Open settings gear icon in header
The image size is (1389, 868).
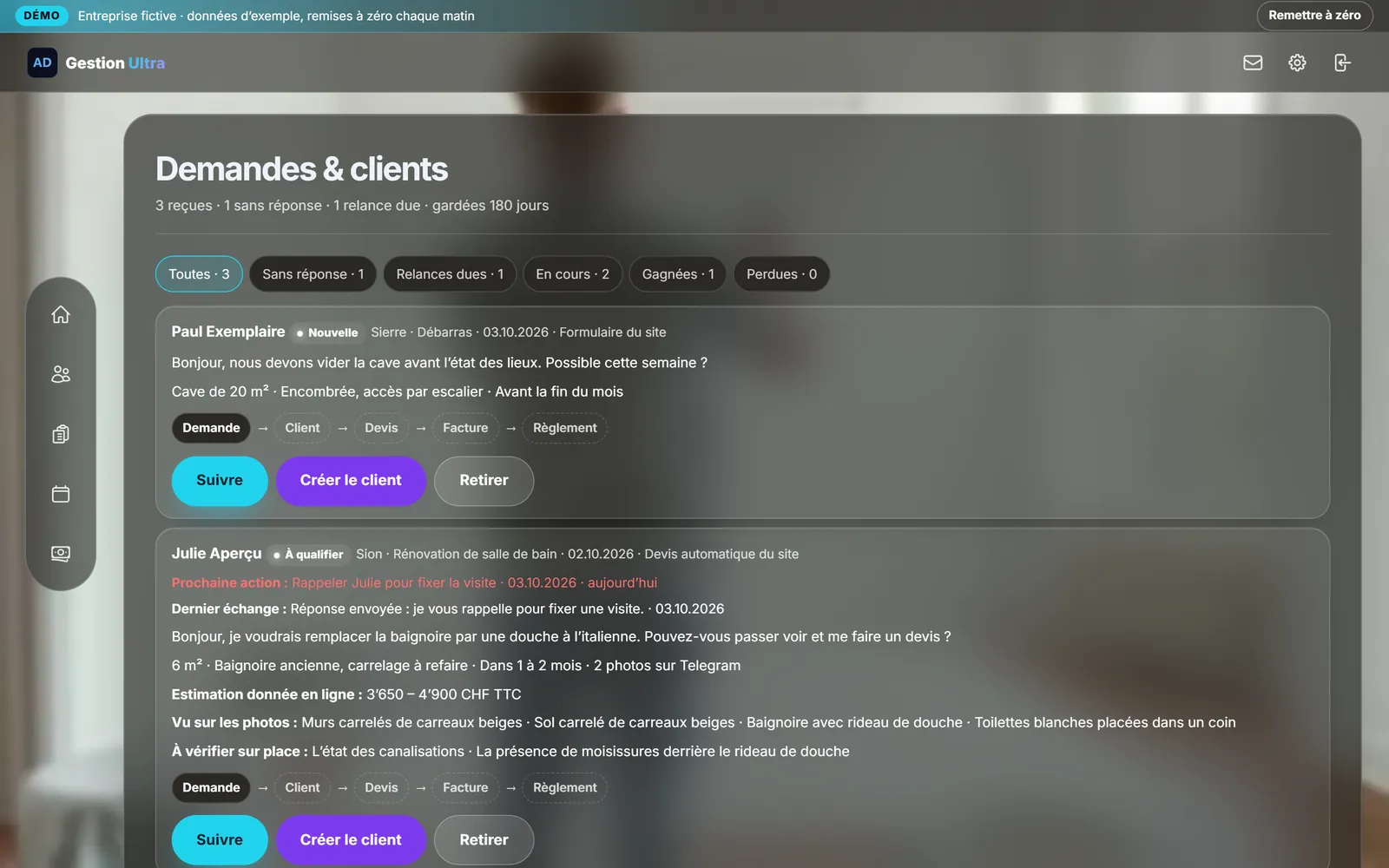(1297, 62)
